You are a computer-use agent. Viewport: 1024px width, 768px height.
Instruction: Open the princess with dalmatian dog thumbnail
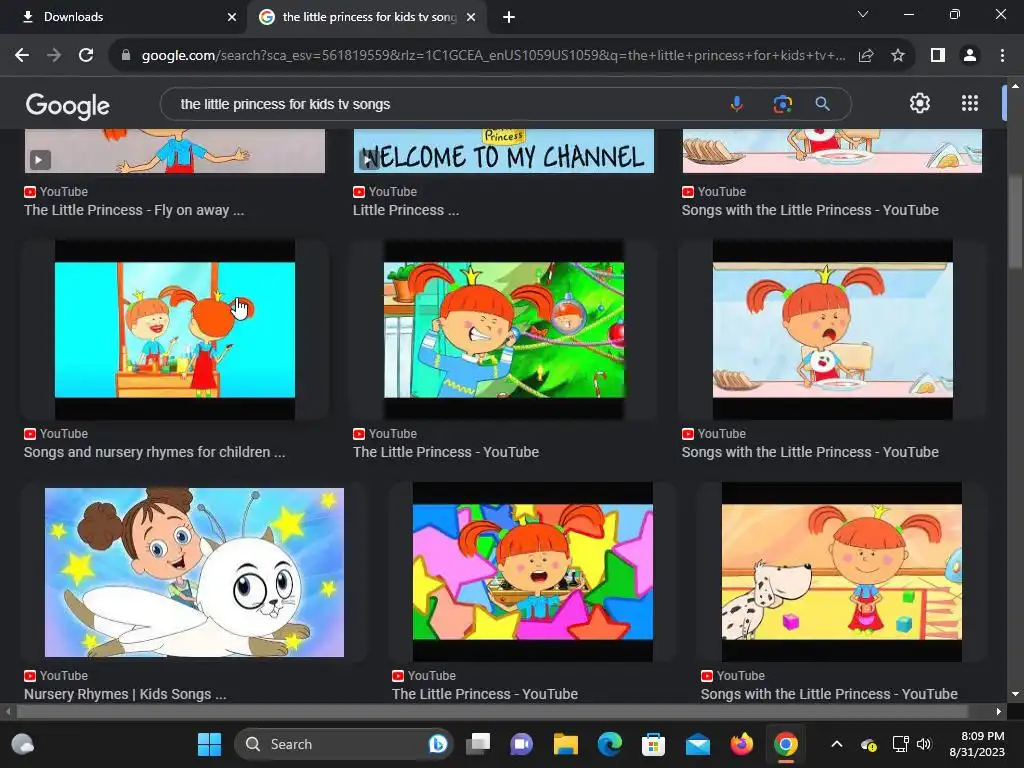(841, 572)
